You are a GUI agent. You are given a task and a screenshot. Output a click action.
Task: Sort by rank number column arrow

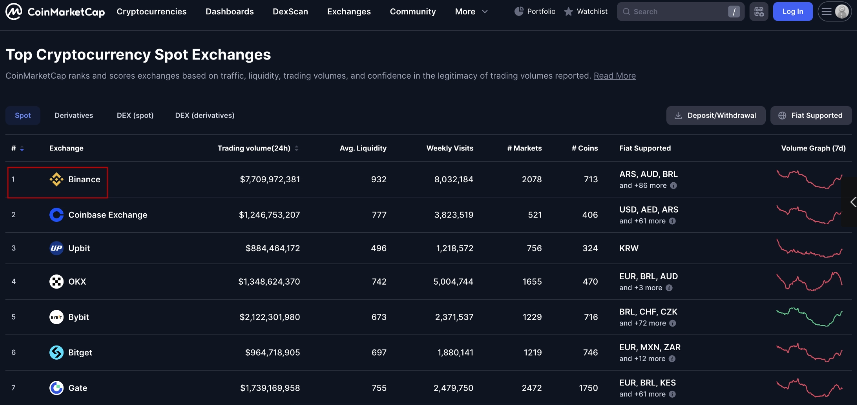coord(22,149)
